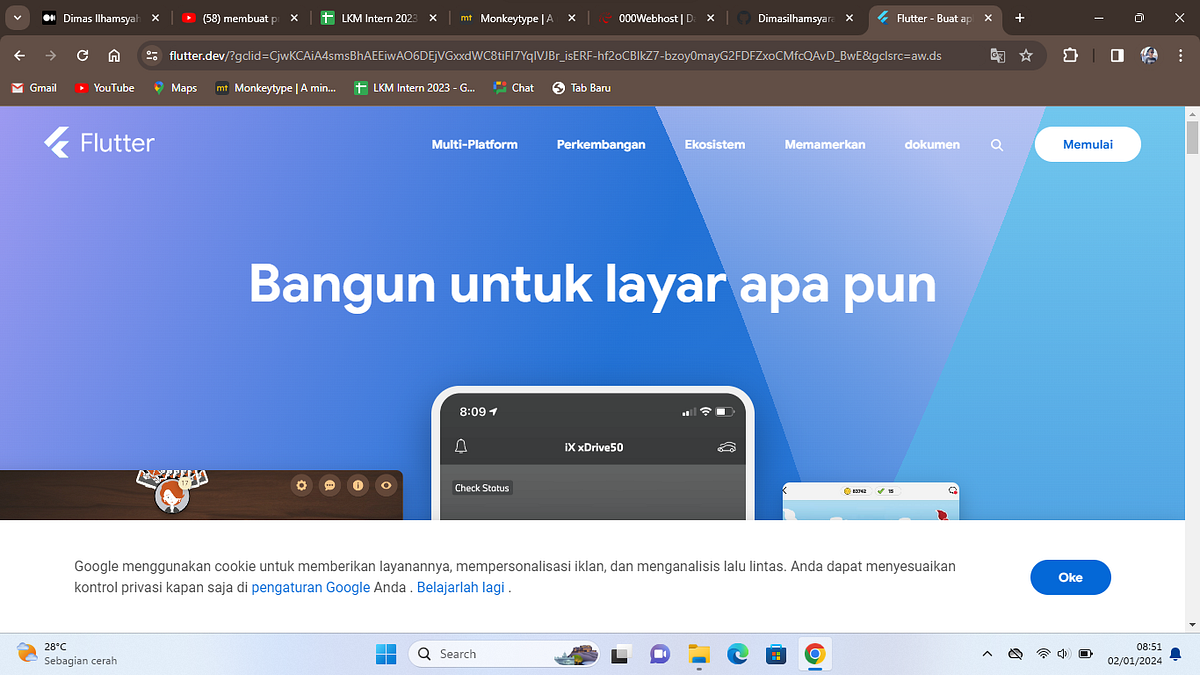Open the Perkembangan menu item
The width and height of the screenshot is (1200, 675).
[601, 144]
